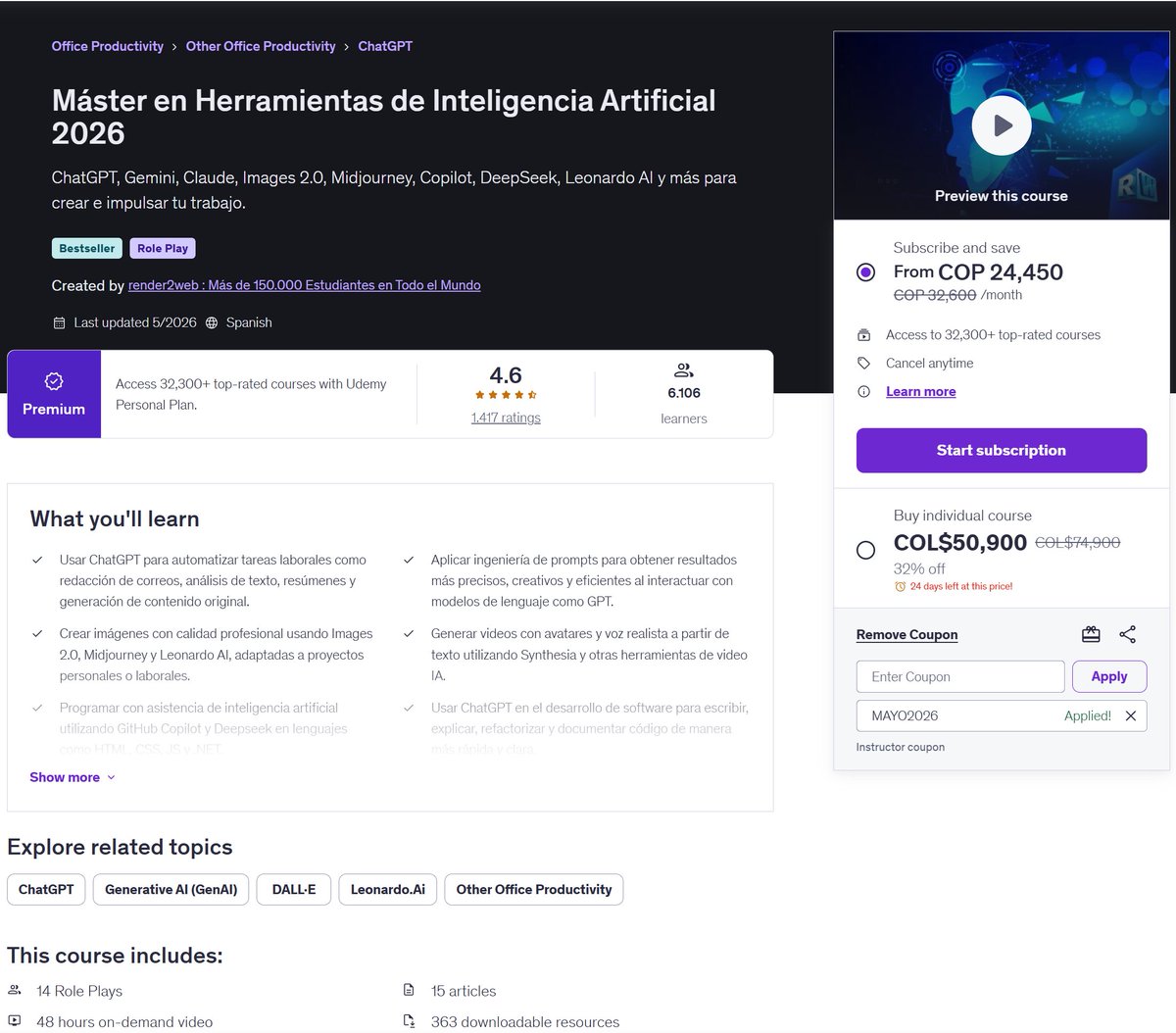Click the '32% off' discount text

919,568
